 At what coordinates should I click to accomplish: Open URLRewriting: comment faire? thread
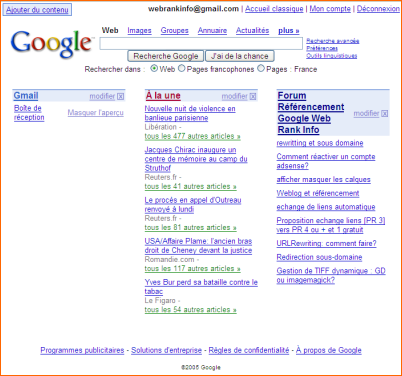coord(326,243)
